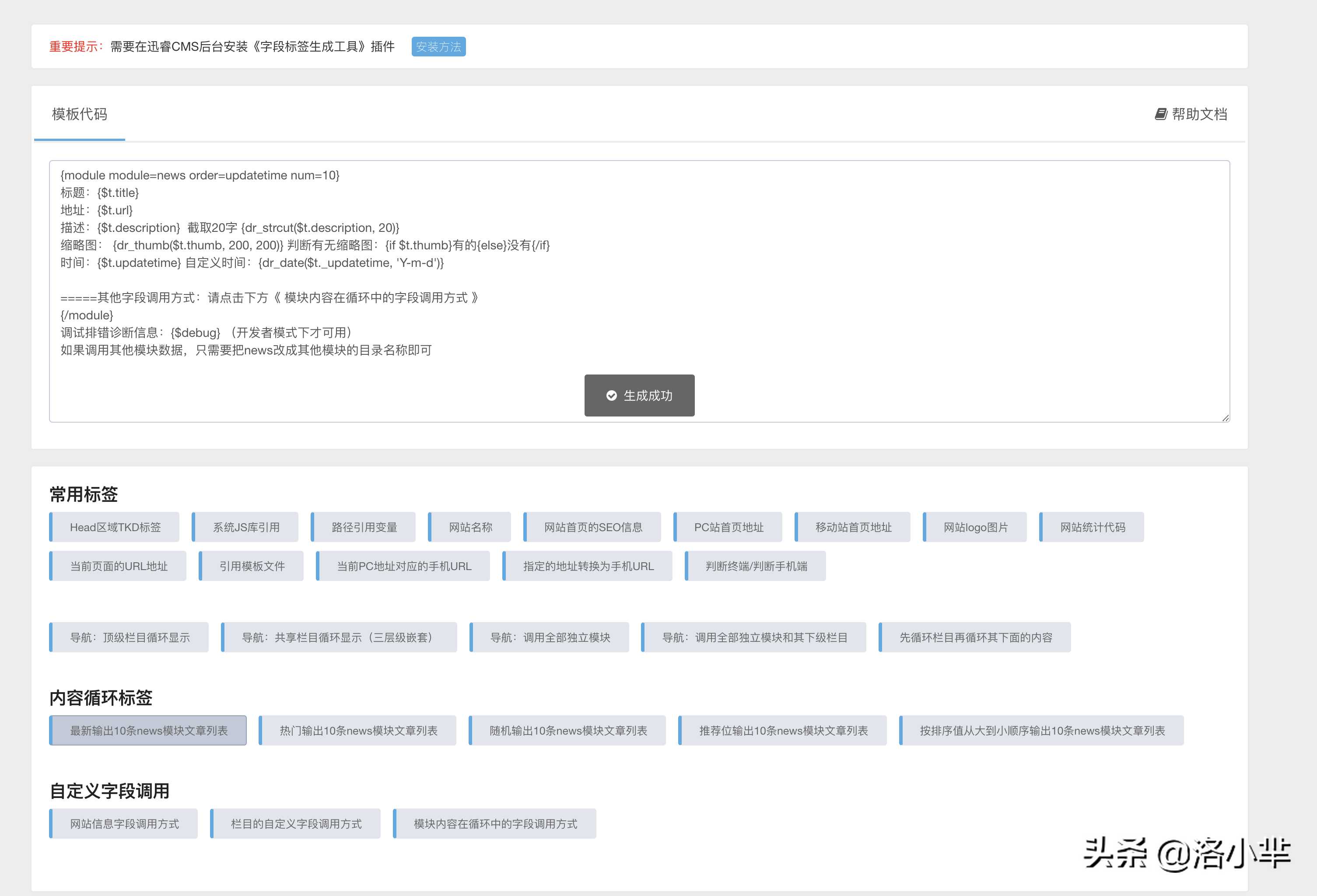Image resolution: width=1317 pixels, height=896 pixels.
Task: Generate 网站首页的SEO信息 code
Action: click(x=592, y=527)
